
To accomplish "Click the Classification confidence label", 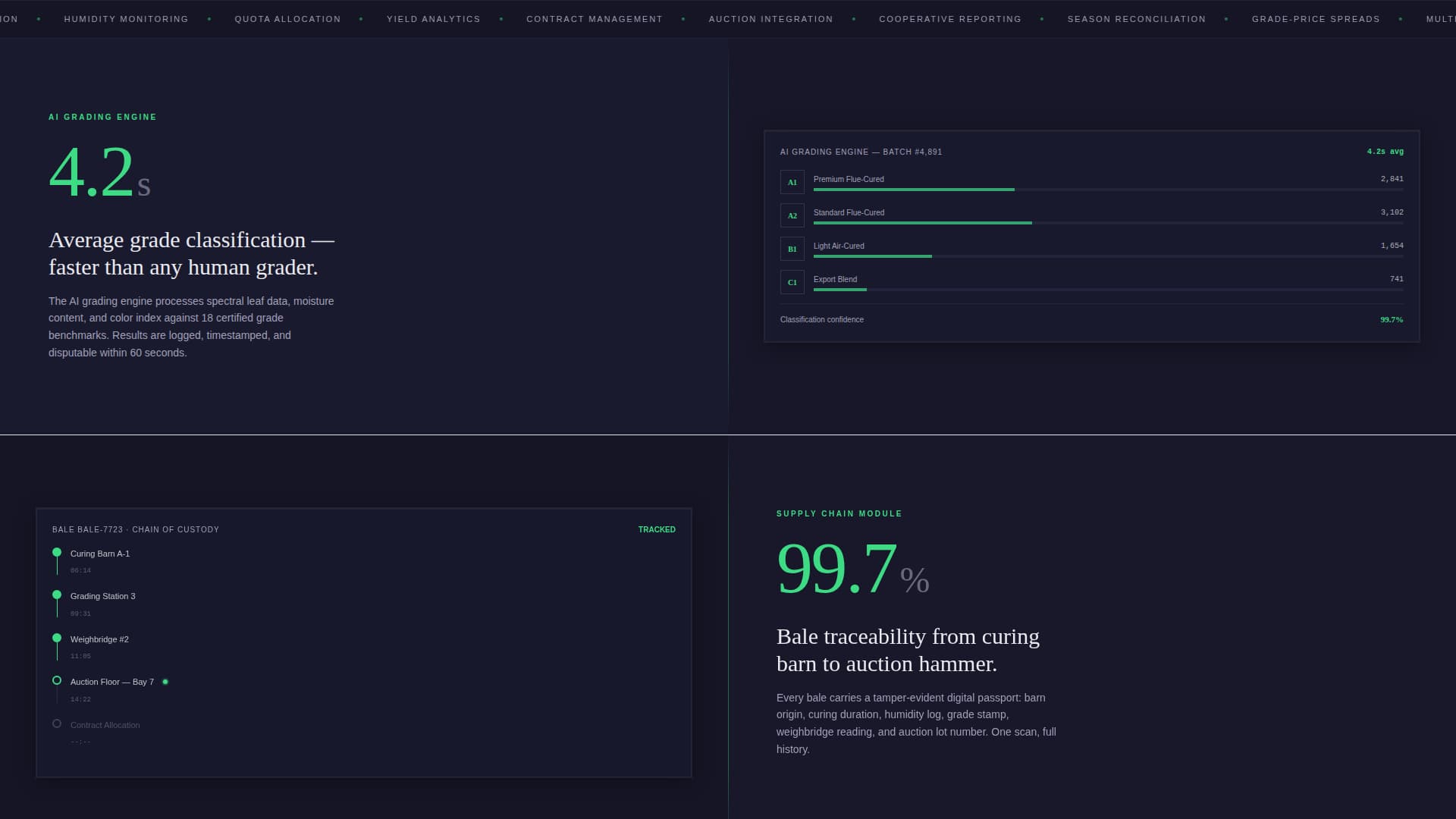I will 822,320.
